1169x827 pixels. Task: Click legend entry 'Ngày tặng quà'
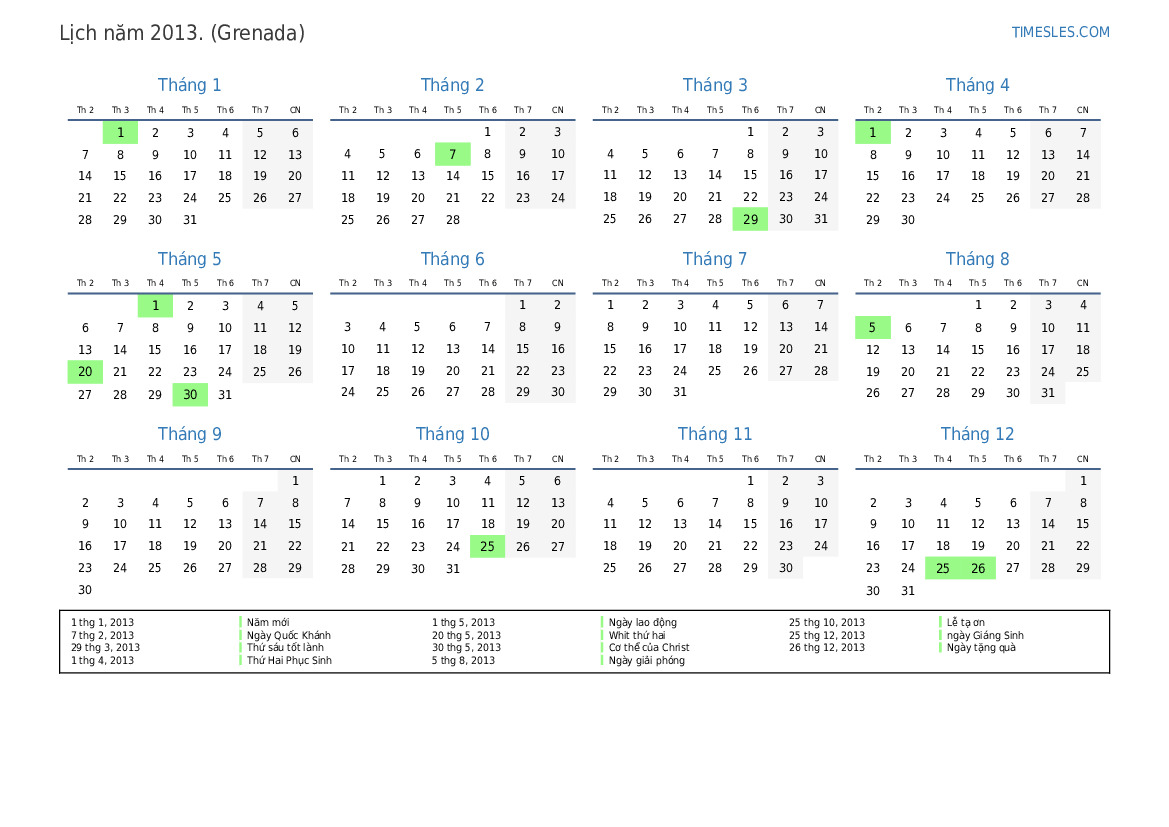(x=981, y=647)
